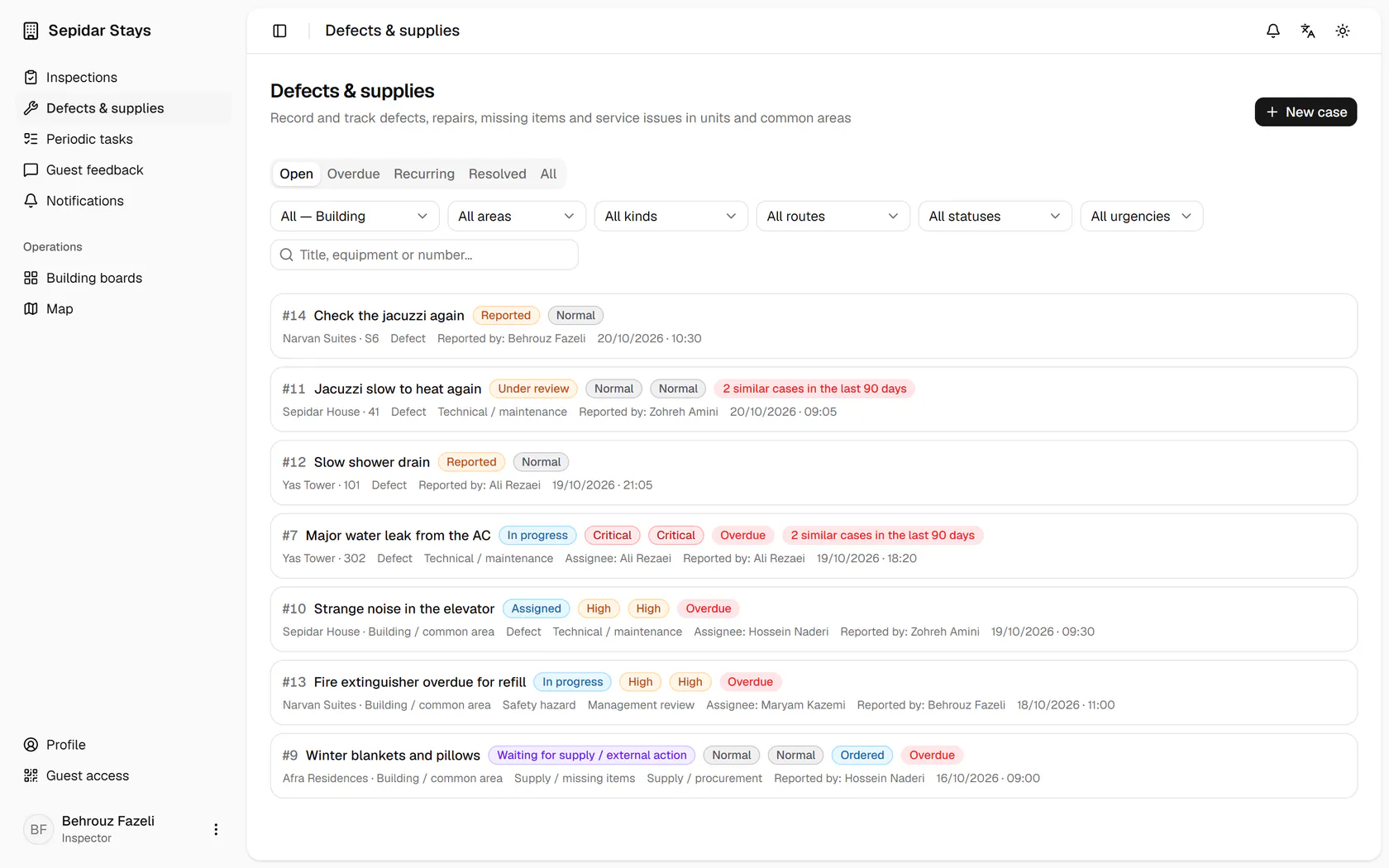
Task: Click the Ordered badge on case #9
Action: (x=862, y=755)
